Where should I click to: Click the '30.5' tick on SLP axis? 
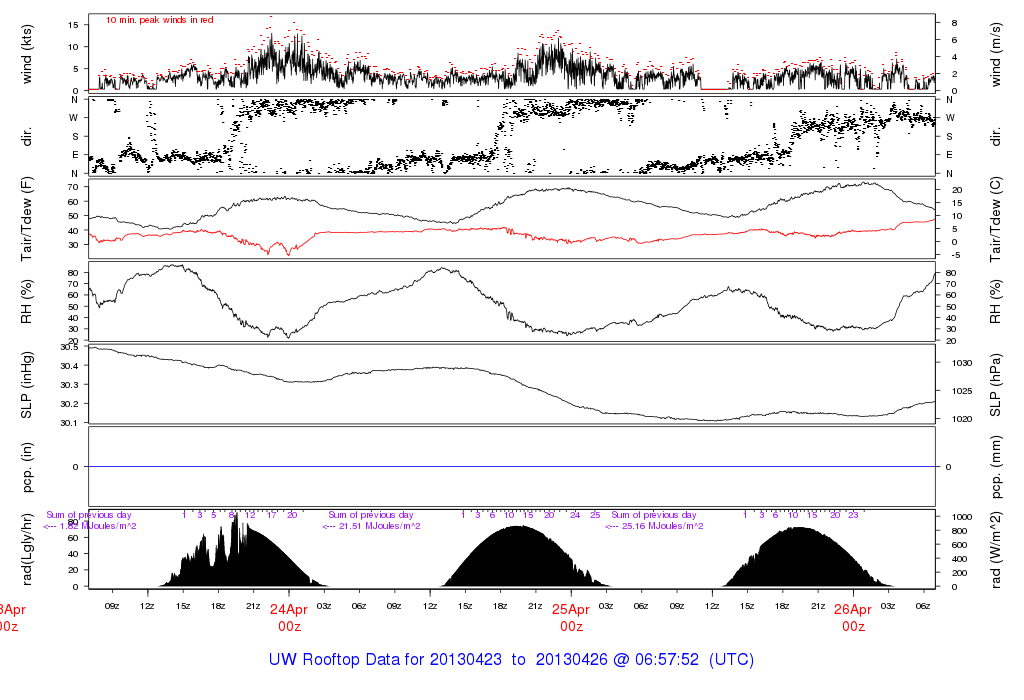click(69, 347)
